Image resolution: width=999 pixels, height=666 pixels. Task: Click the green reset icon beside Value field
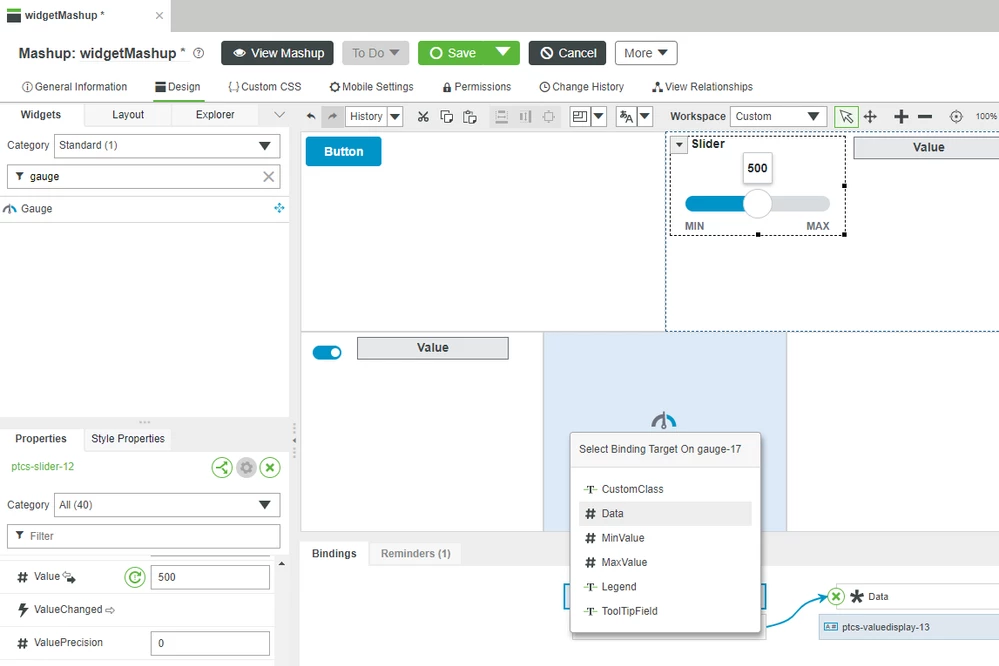pyautogui.click(x=134, y=577)
